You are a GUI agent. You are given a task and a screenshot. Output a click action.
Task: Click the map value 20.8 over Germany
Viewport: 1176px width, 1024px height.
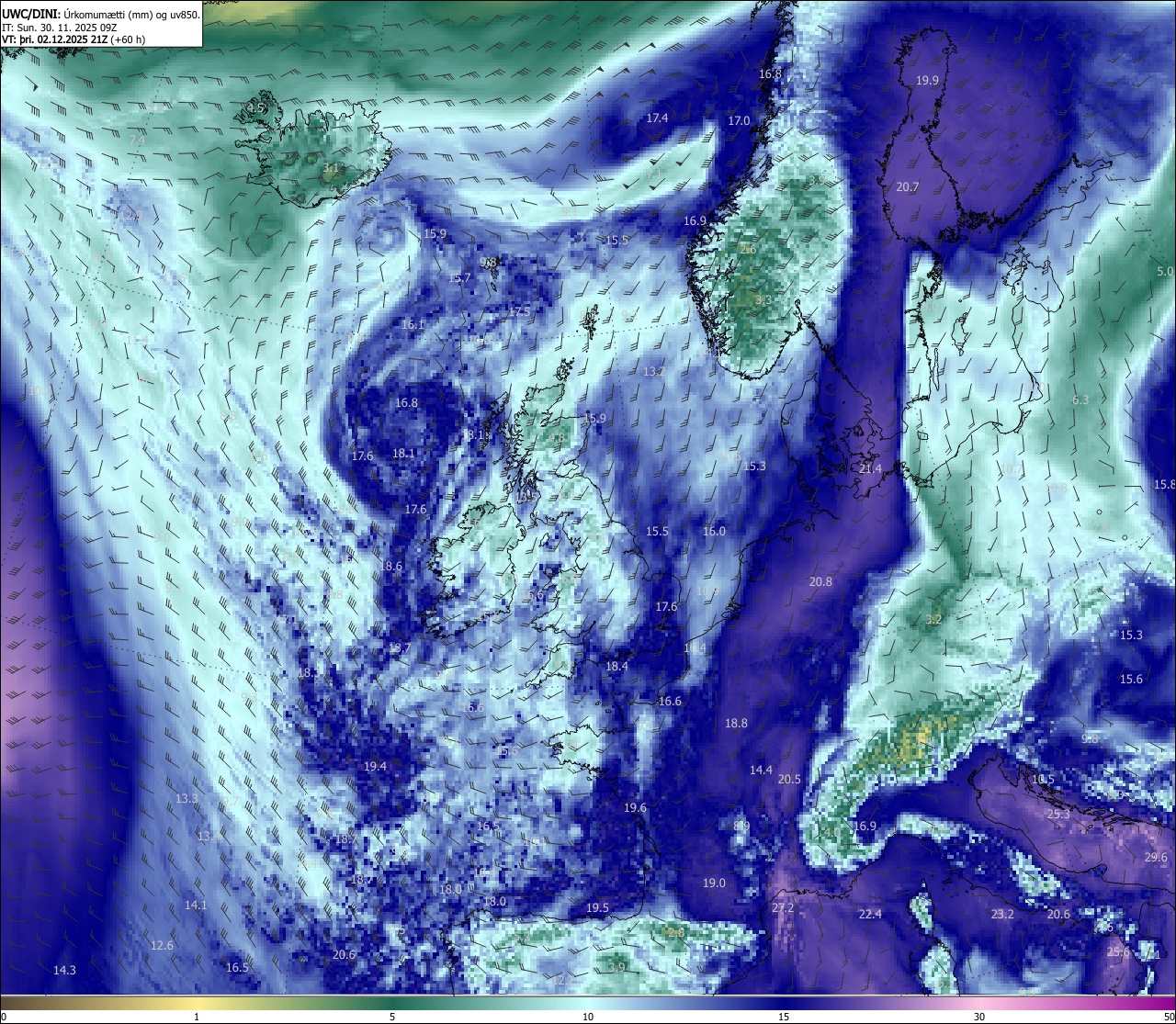click(x=820, y=582)
